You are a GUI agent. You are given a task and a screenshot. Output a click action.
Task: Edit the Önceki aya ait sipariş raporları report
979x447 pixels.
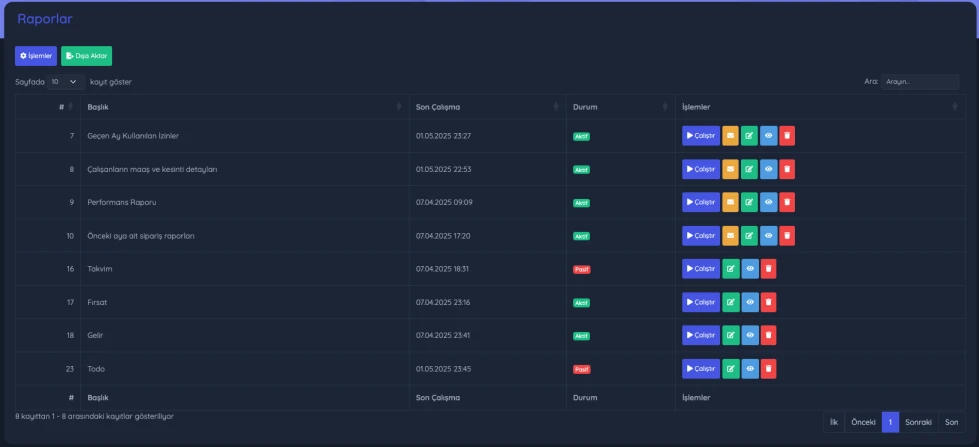coord(749,235)
